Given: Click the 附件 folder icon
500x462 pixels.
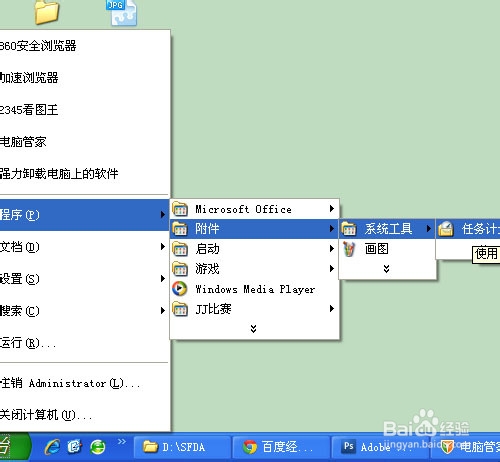Looking at the screenshot, I should [180, 229].
